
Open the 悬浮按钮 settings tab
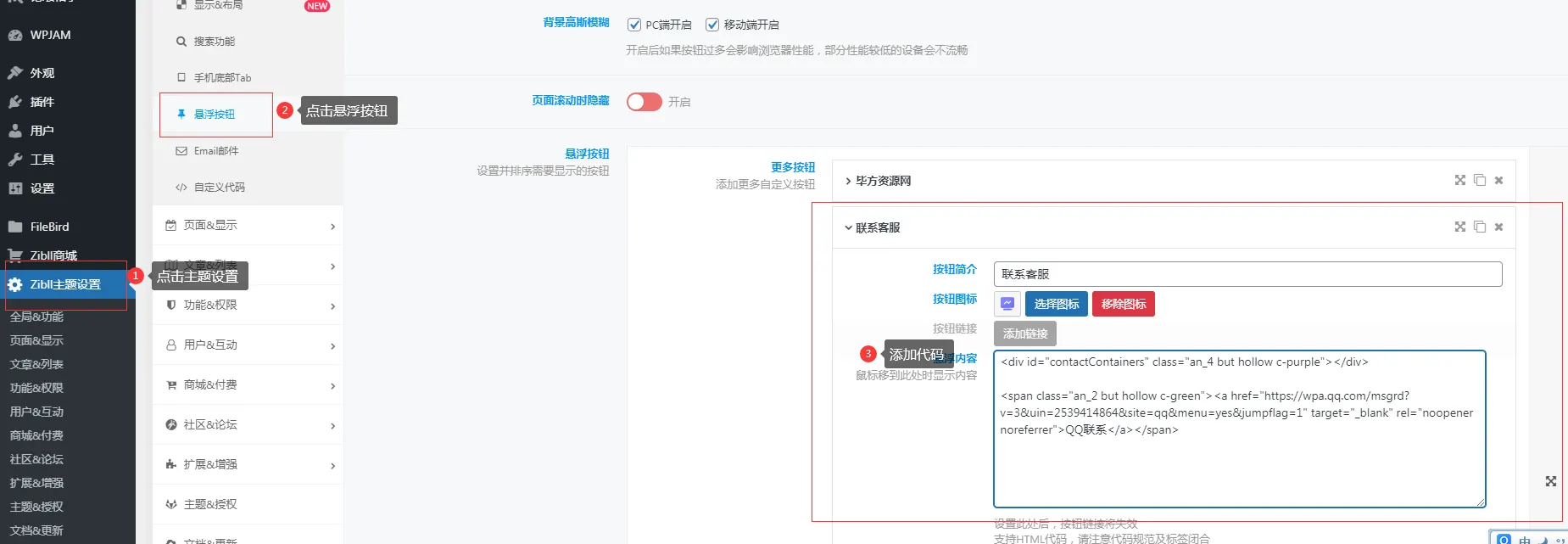point(216,115)
